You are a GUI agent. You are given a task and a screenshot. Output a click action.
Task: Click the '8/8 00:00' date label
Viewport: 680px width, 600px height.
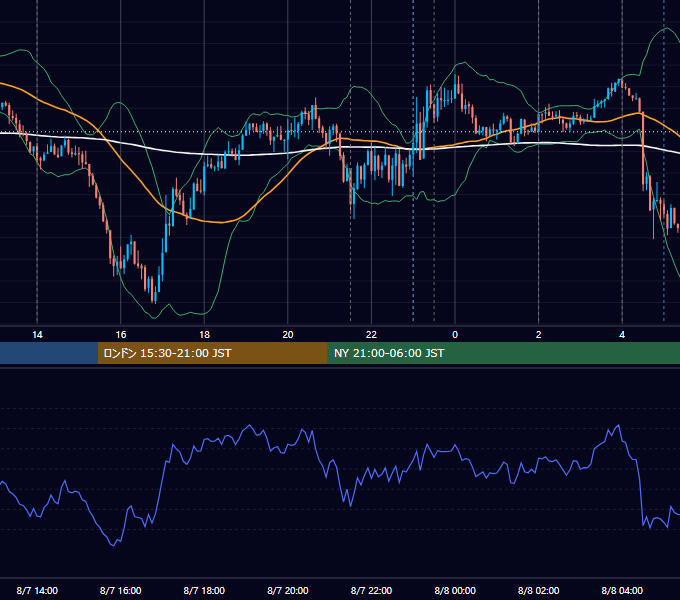(455, 590)
